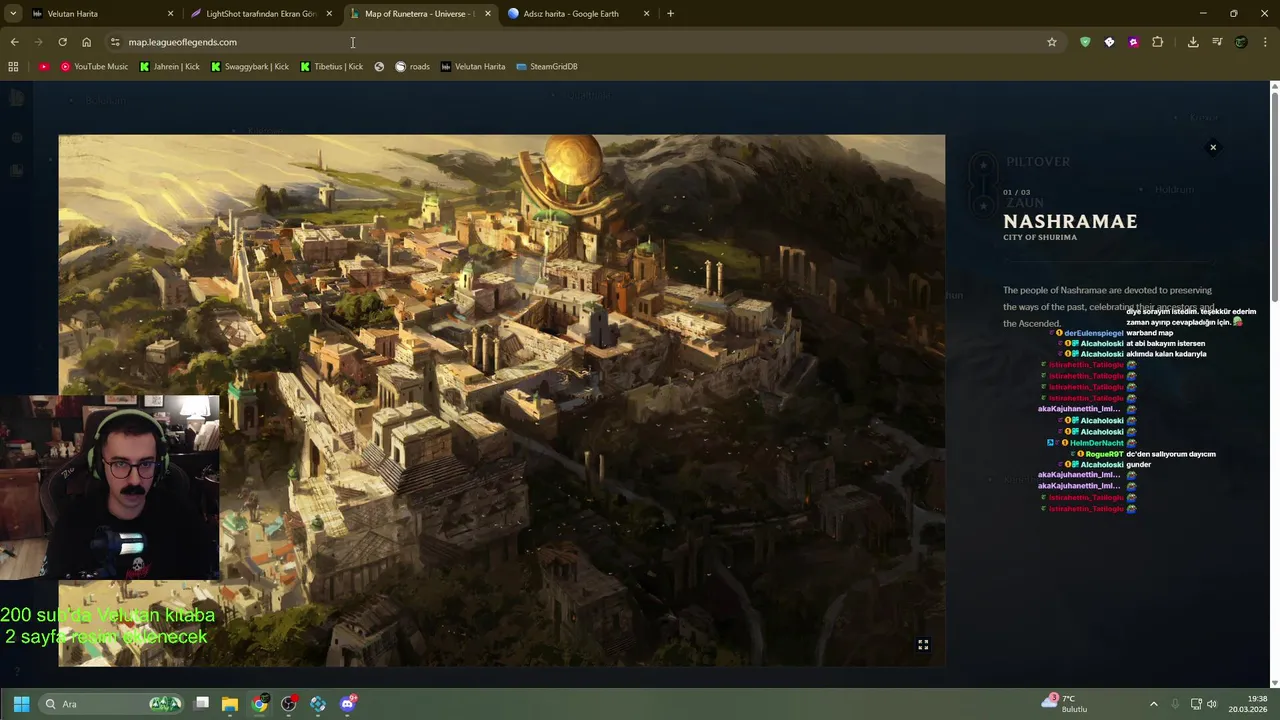Open the globe bookmark icon
The image size is (1280, 720).
pyautogui.click(x=379, y=67)
